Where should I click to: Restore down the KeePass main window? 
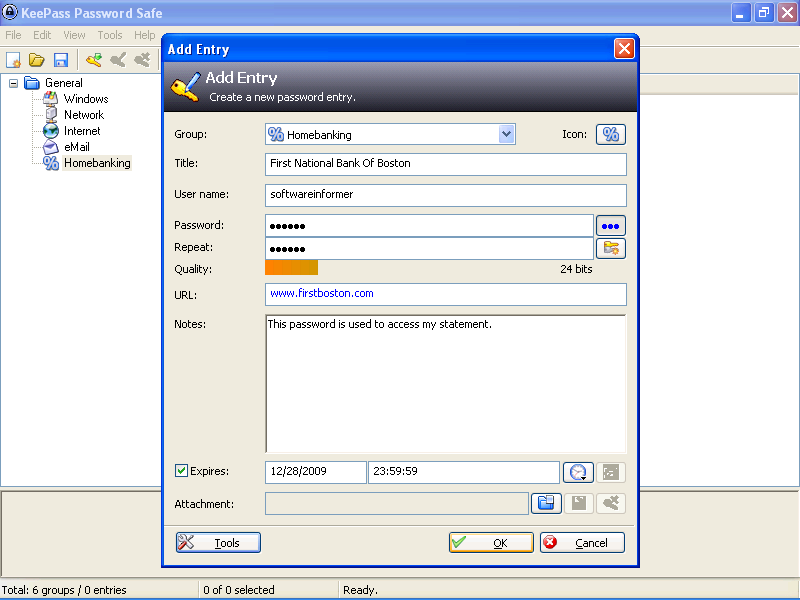coord(764,13)
